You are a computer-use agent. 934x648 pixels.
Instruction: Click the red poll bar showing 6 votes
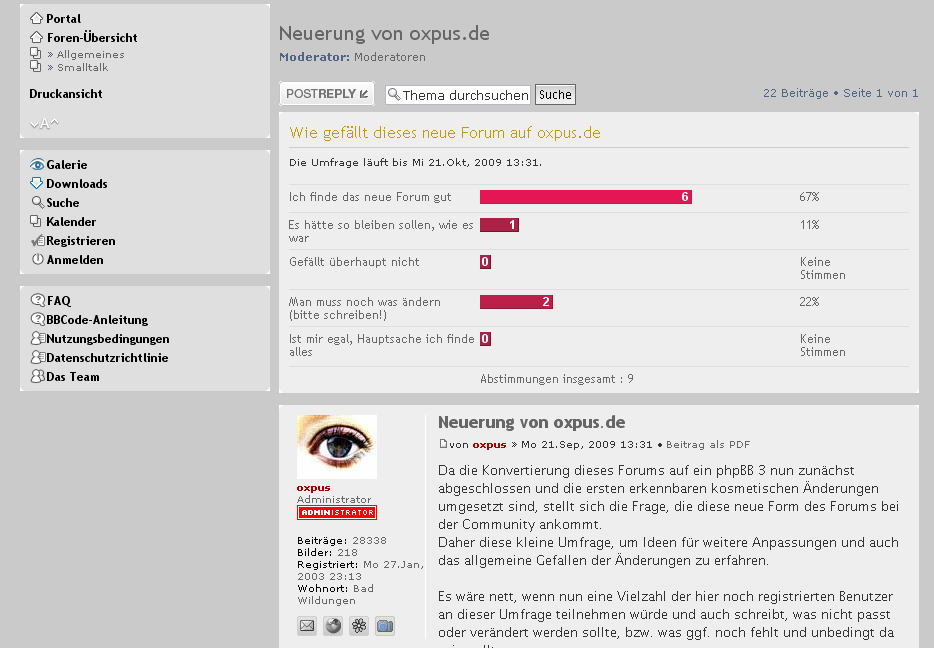point(585,197)
